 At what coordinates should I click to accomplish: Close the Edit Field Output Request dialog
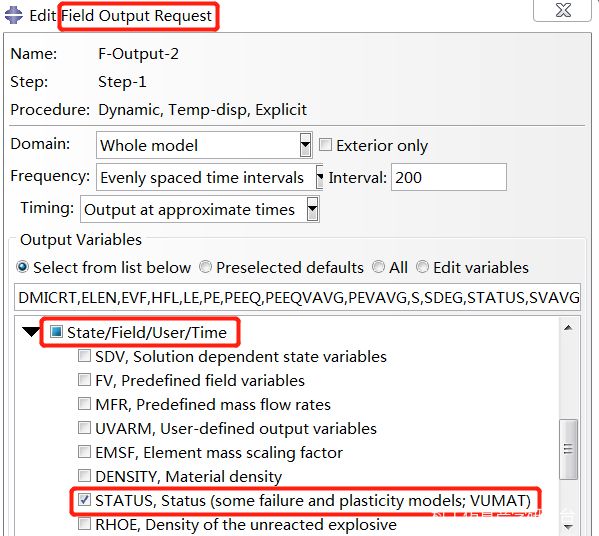562,10
